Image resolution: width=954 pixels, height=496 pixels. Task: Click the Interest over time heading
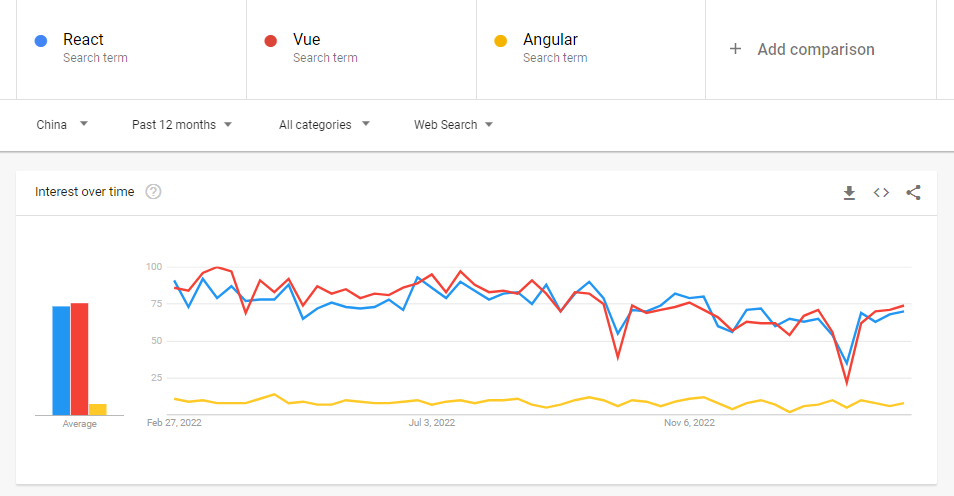pyautogui.click(x=84, y=192)
